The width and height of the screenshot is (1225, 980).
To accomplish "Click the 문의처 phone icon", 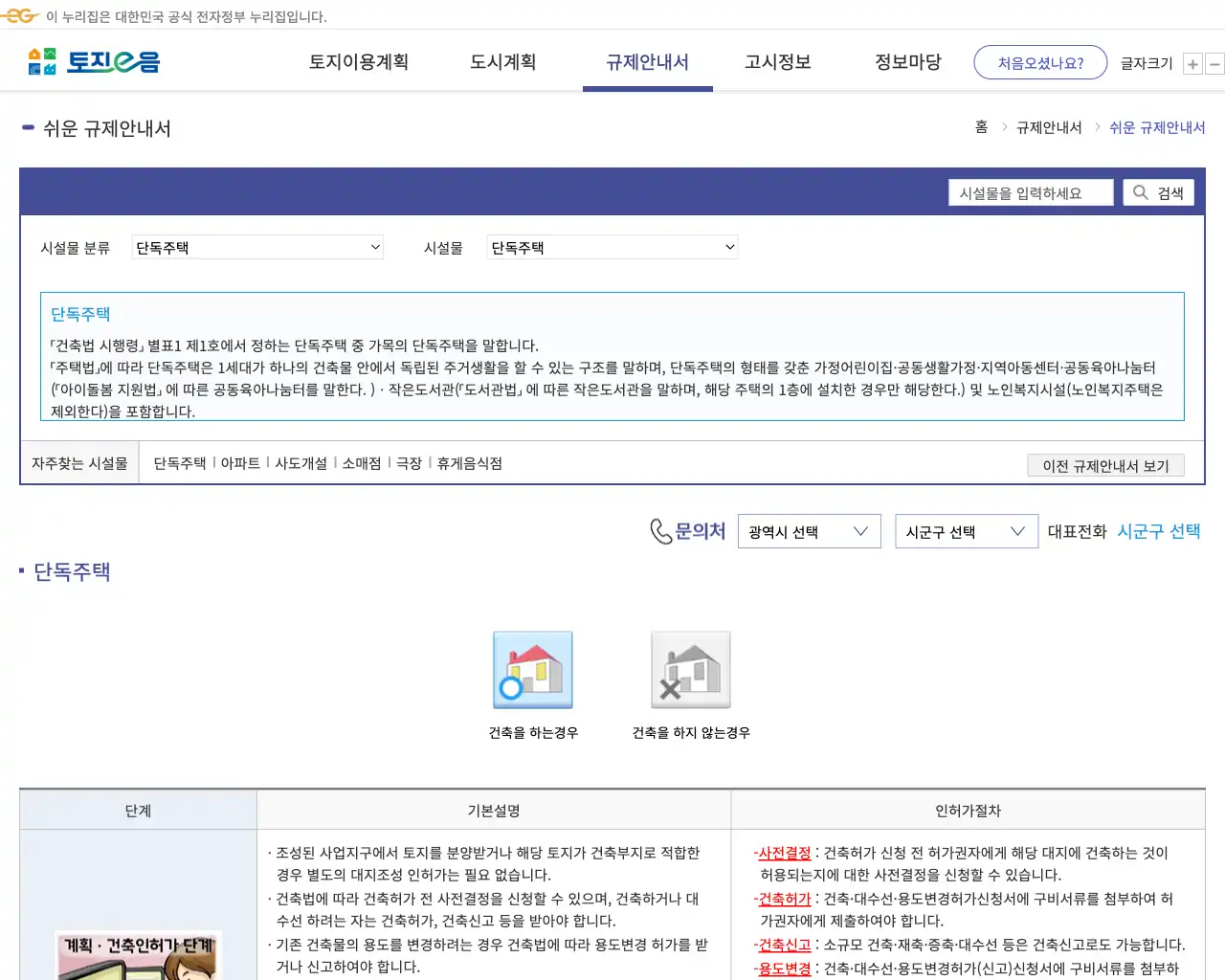I will tap(659, 531).
